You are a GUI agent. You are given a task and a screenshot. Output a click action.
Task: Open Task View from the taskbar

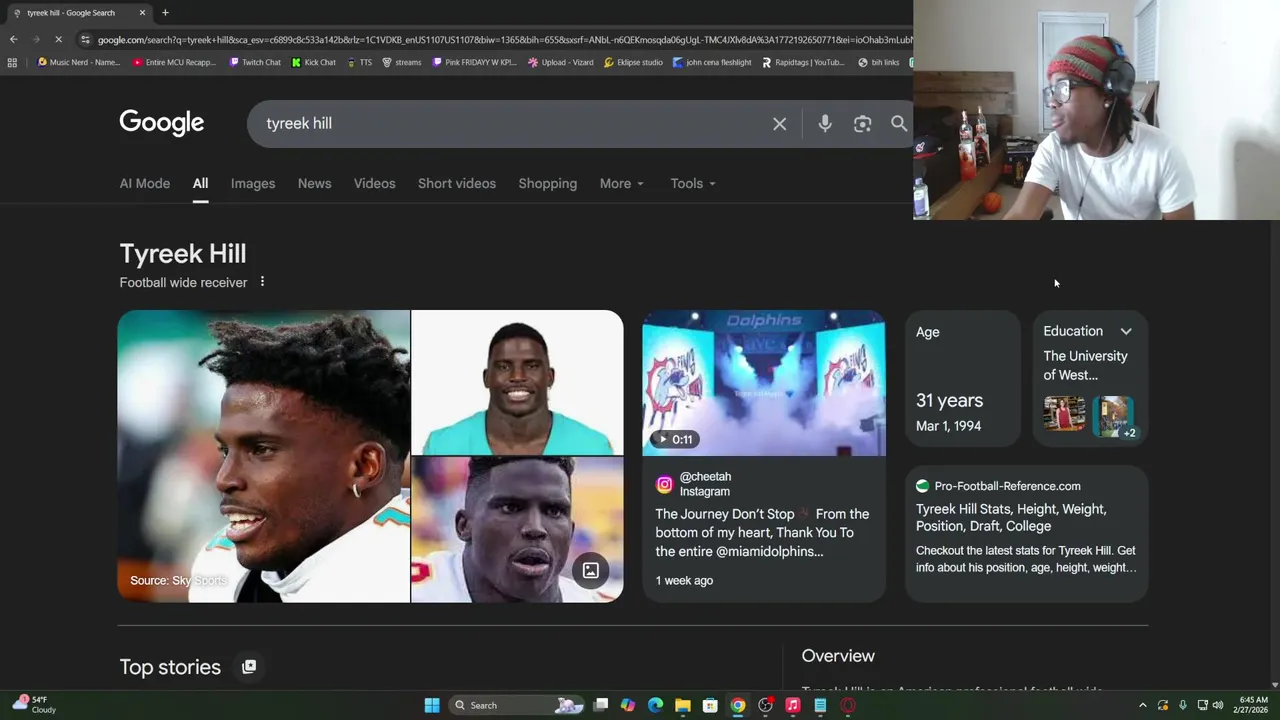click(x=600, y=705)
